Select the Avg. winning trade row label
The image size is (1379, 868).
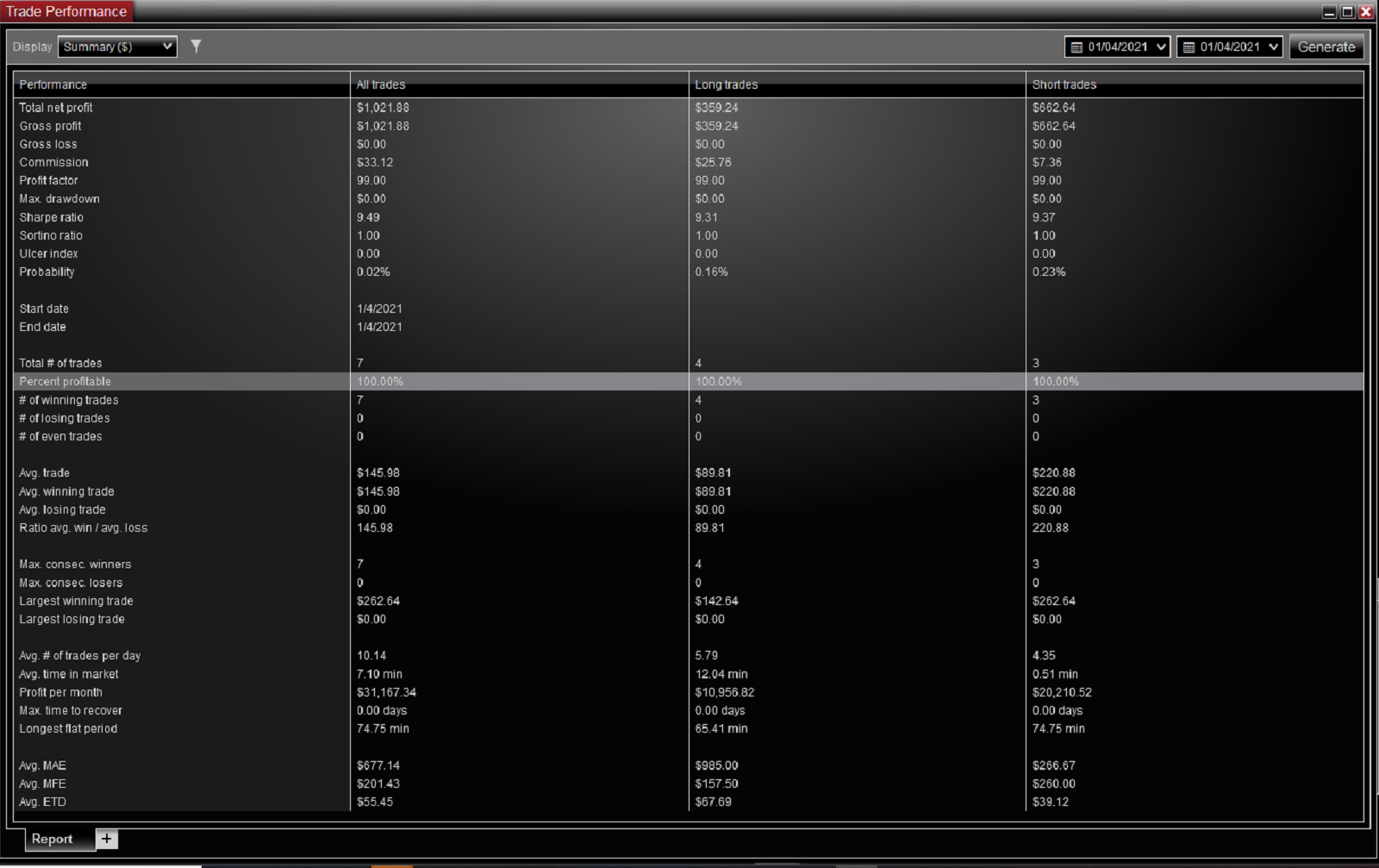click(x=66, y=491)
